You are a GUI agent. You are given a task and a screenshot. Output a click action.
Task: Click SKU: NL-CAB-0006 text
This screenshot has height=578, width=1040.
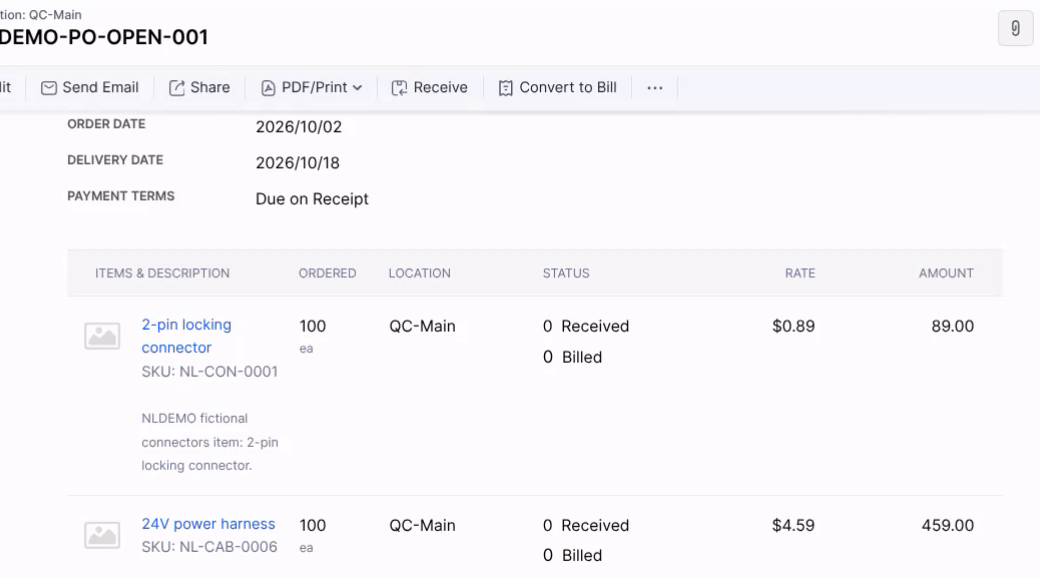pos(210,547)
